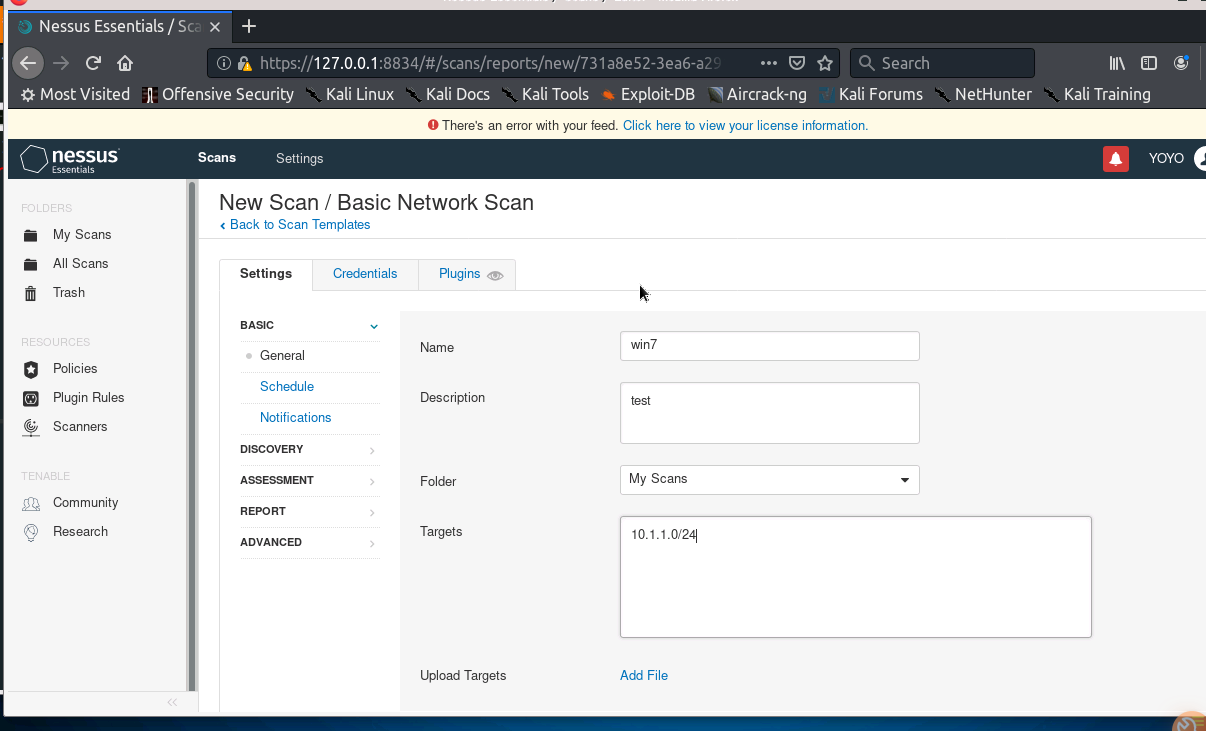1206x731 pixels.
Task: Click the Plugin Rules icon in sidebar
Action: pos(31,398)
